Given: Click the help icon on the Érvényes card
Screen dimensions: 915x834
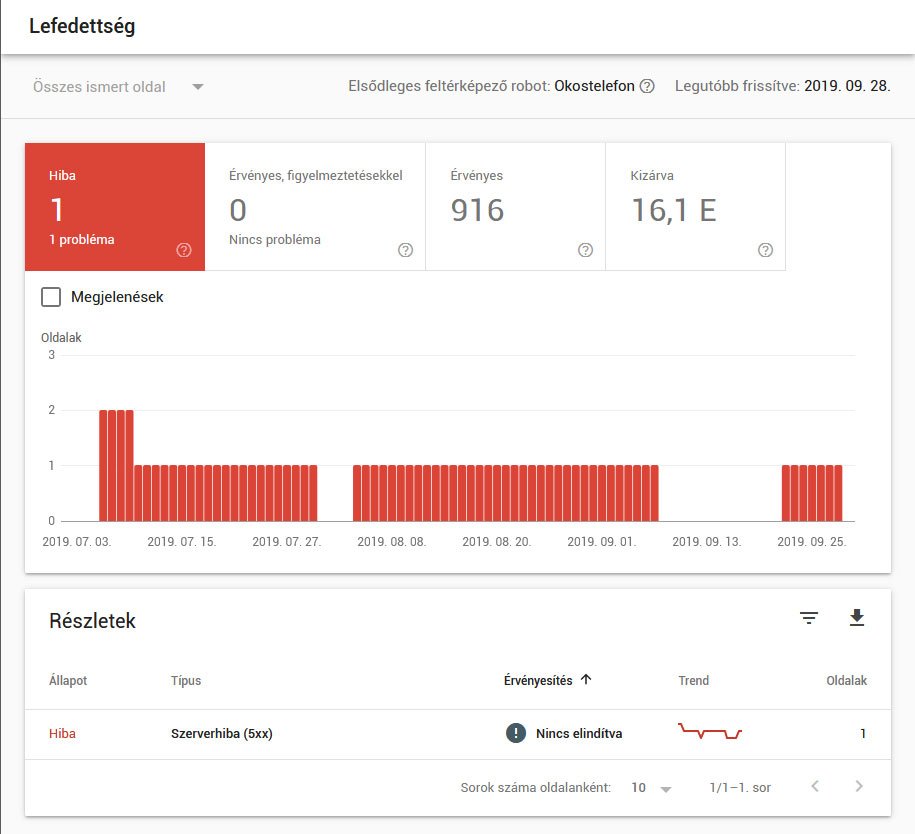Looking at the screenshot, I should (x=586, y=250).
